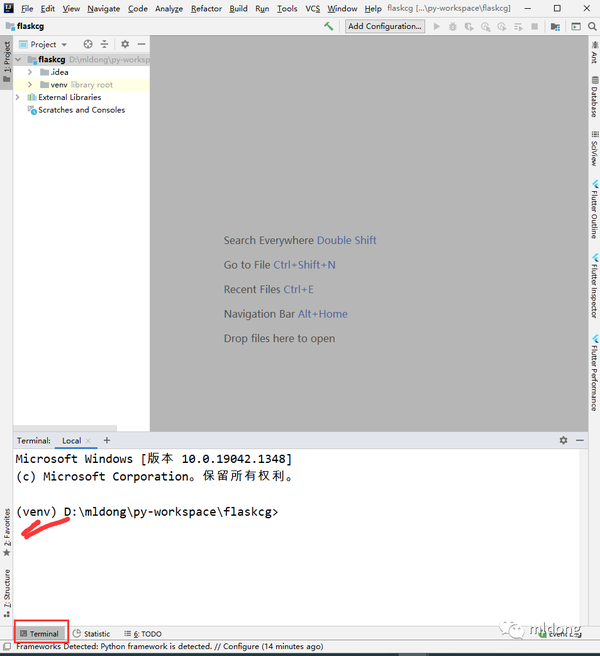Screen dimensions: 600x656
Task: Click the Terminal tool window button
Action: [41, 633]
